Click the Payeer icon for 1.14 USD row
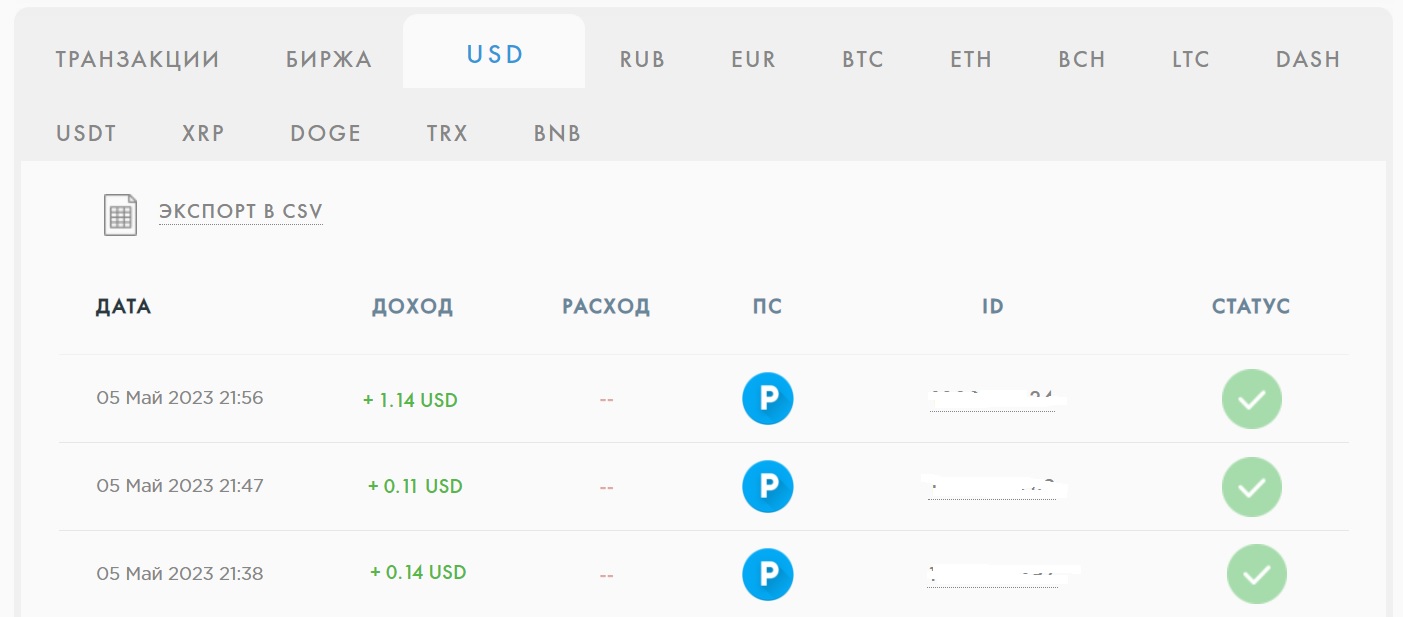Viewport: 1403px width, 617px height. (x=767, y=399)
